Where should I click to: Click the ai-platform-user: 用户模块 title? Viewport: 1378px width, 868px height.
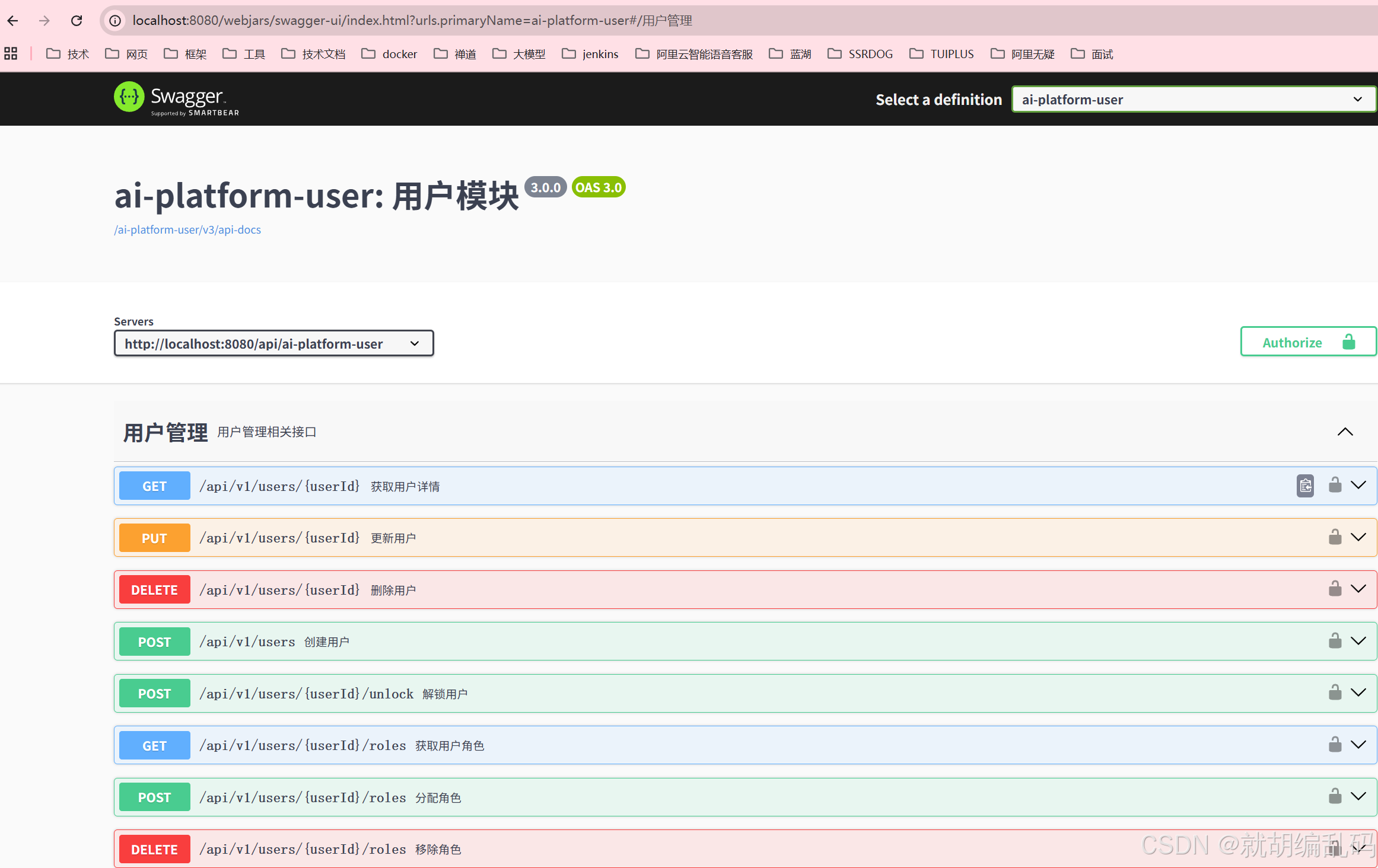click(317, 196)
